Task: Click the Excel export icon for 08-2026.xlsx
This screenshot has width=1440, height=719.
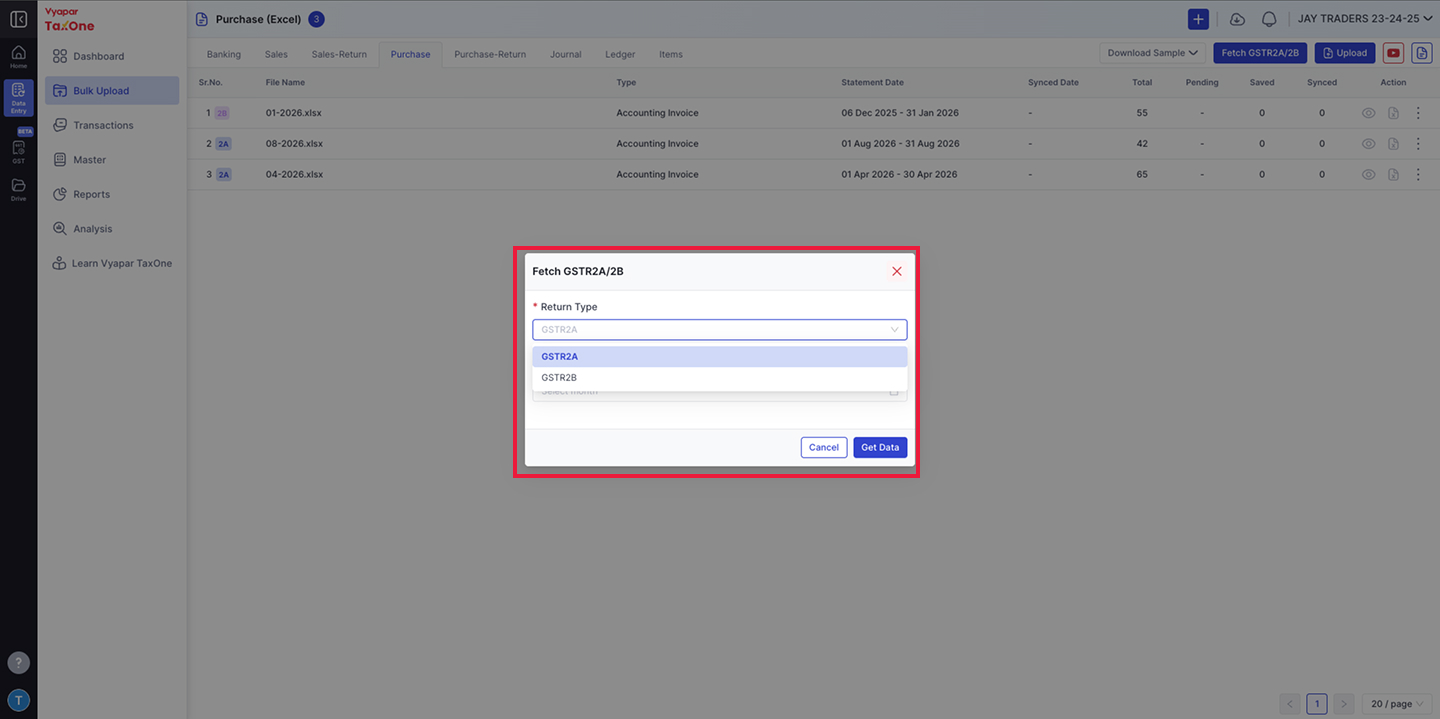Action: 1393,144
